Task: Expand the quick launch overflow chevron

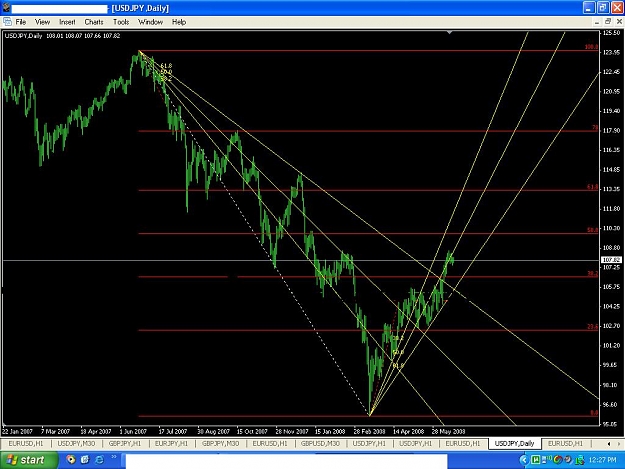Action: tap(114, 457)
